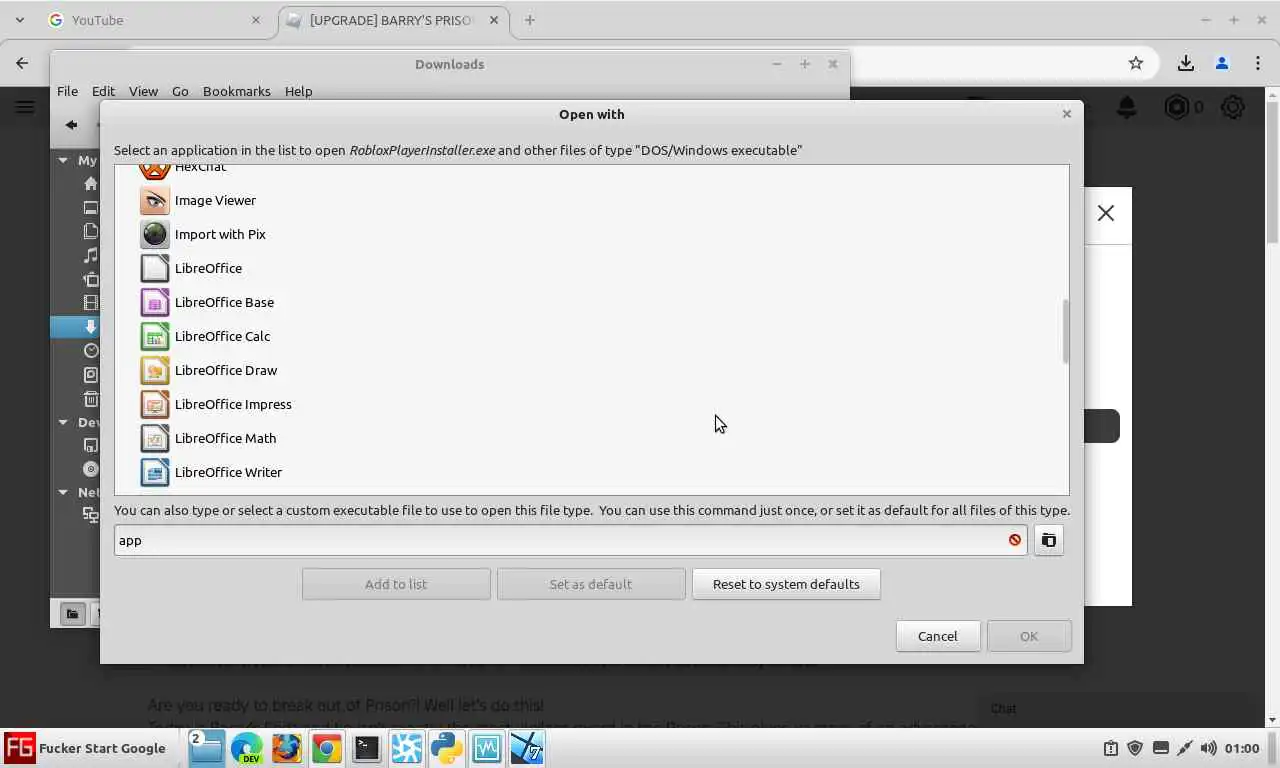Select the LibreOffice Impress icon
This screenshot has height=768, width=1280.
point(155,404)
